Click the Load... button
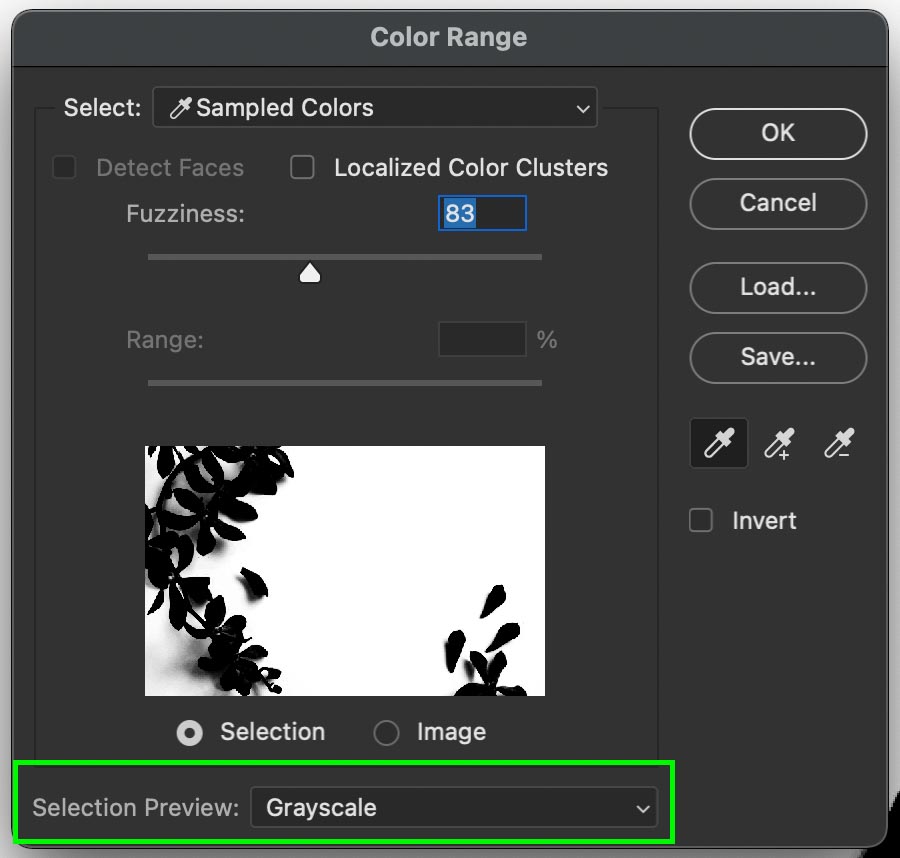 coord(778,288)
